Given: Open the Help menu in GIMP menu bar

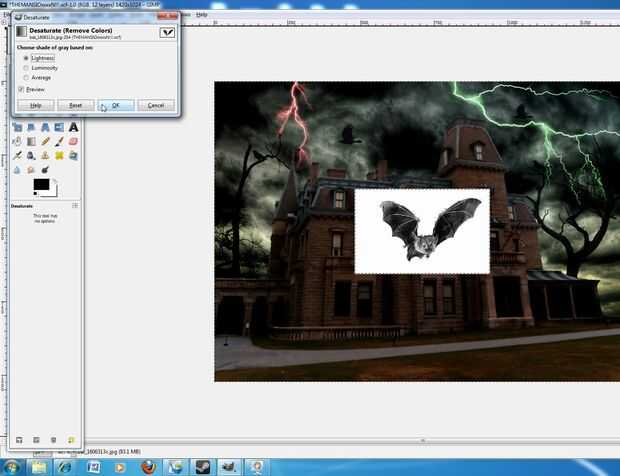Looking at the screenshot, I should 202,15.
